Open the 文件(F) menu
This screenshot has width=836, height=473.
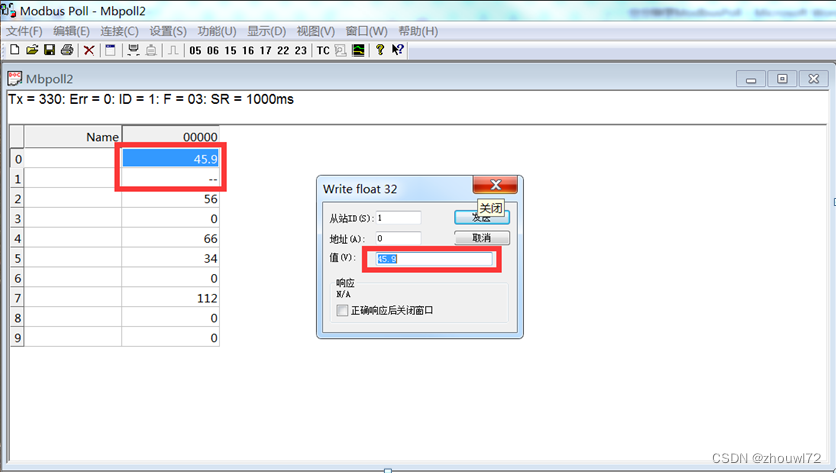(x=24, y=31)
